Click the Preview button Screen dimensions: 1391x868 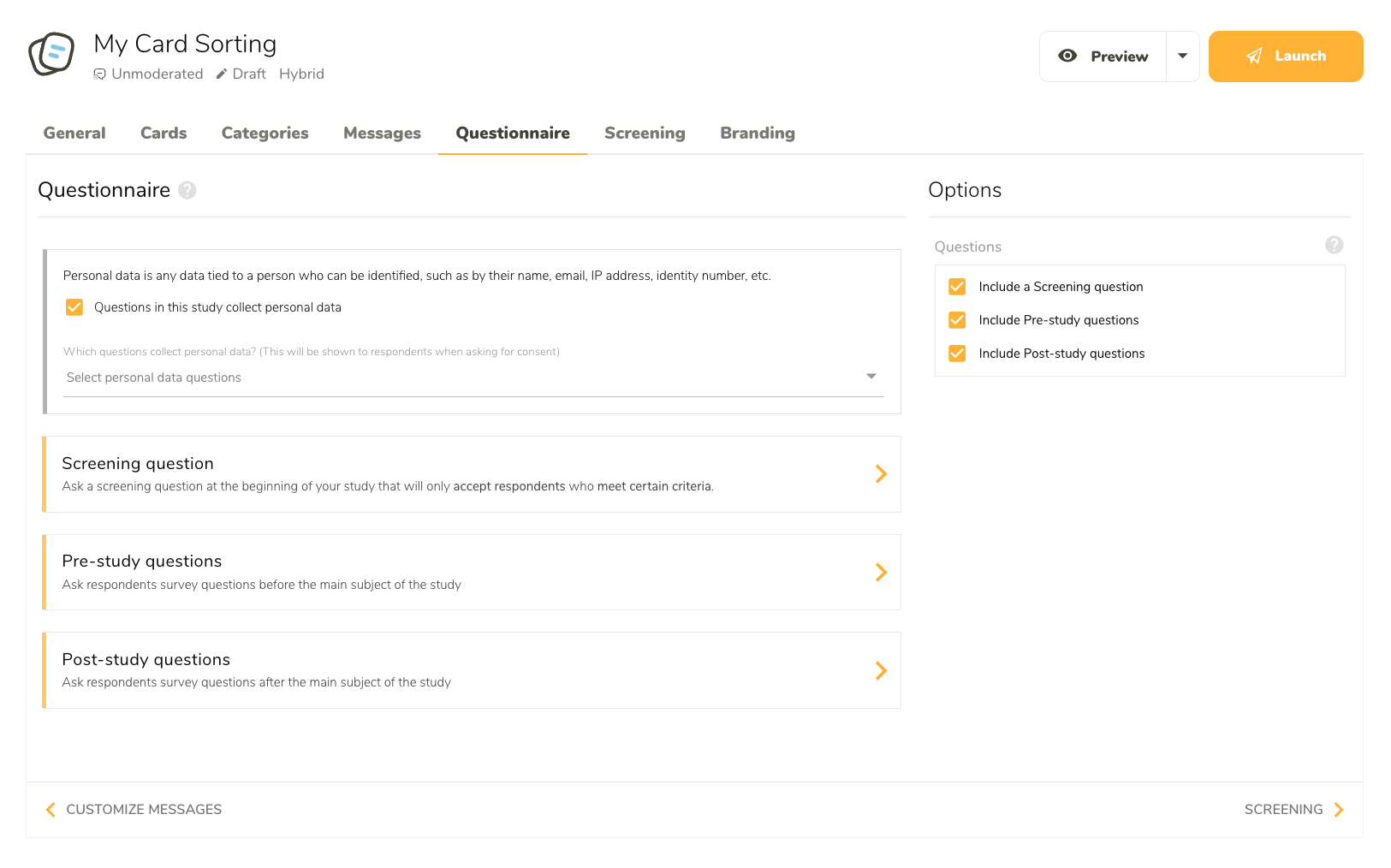[x=1103, y=56]
